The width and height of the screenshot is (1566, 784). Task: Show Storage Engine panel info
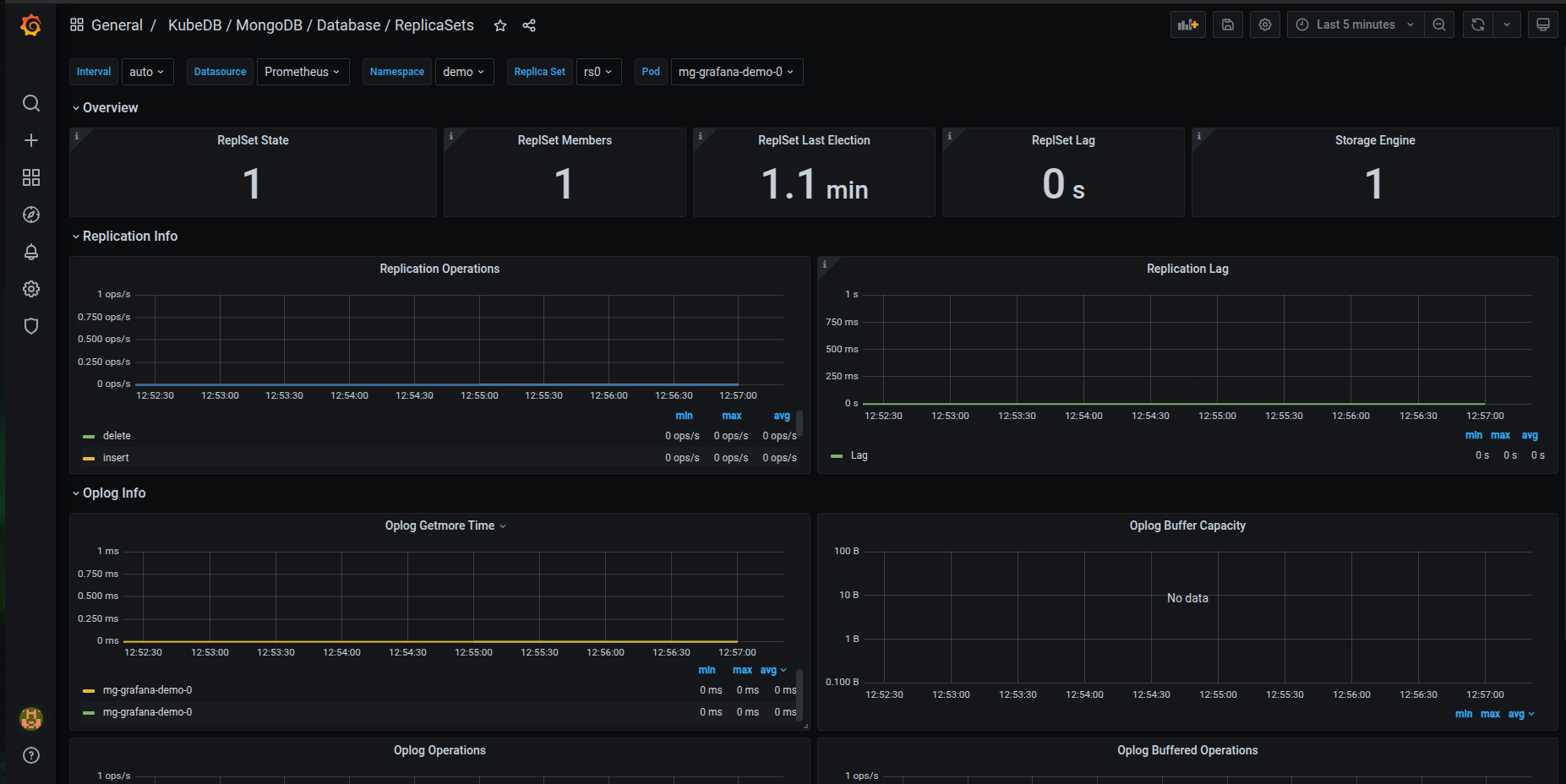(x=1199, y=136)
